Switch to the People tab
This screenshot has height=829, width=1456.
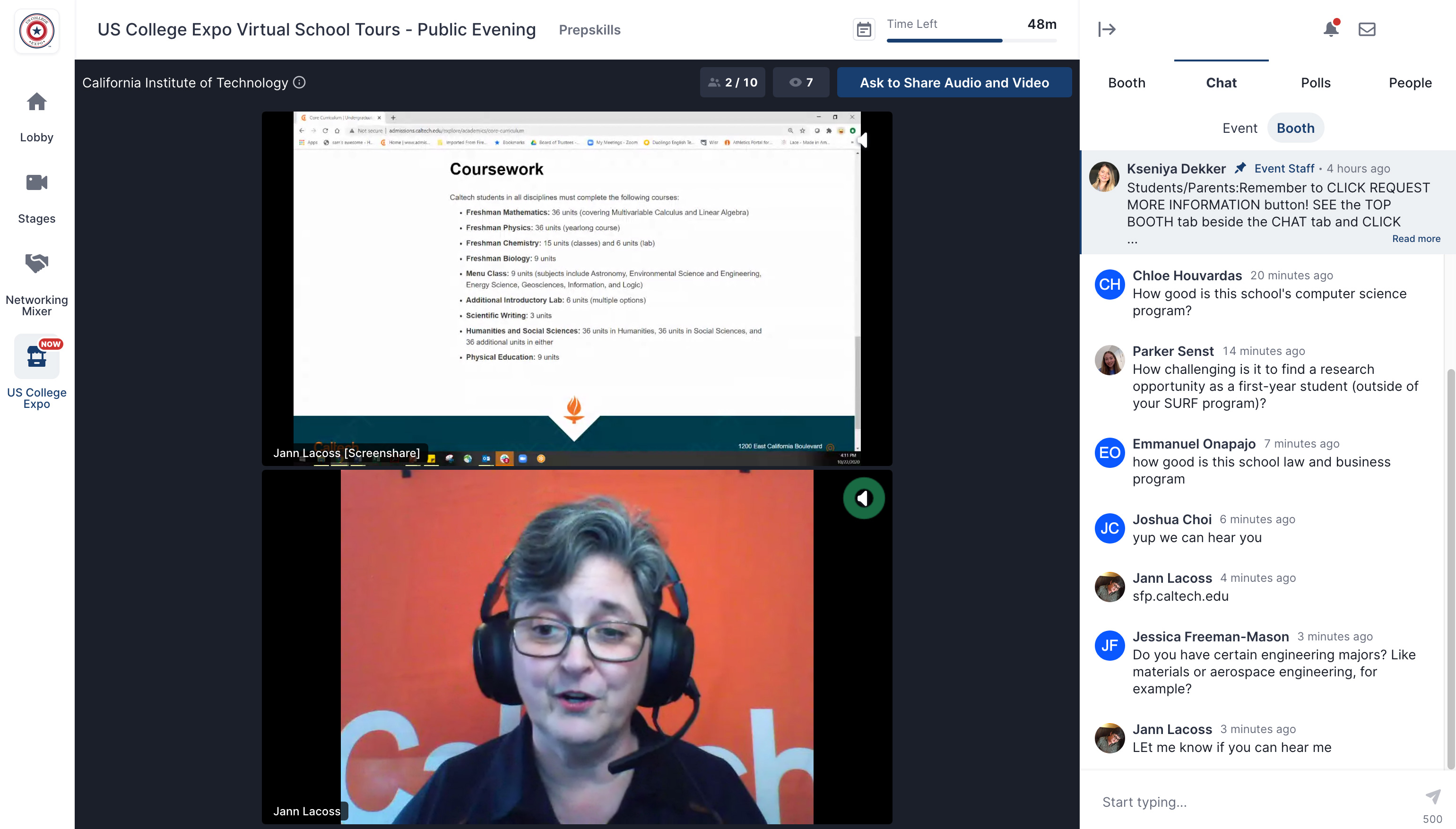pyautogui.click(x=1410, y=83)
